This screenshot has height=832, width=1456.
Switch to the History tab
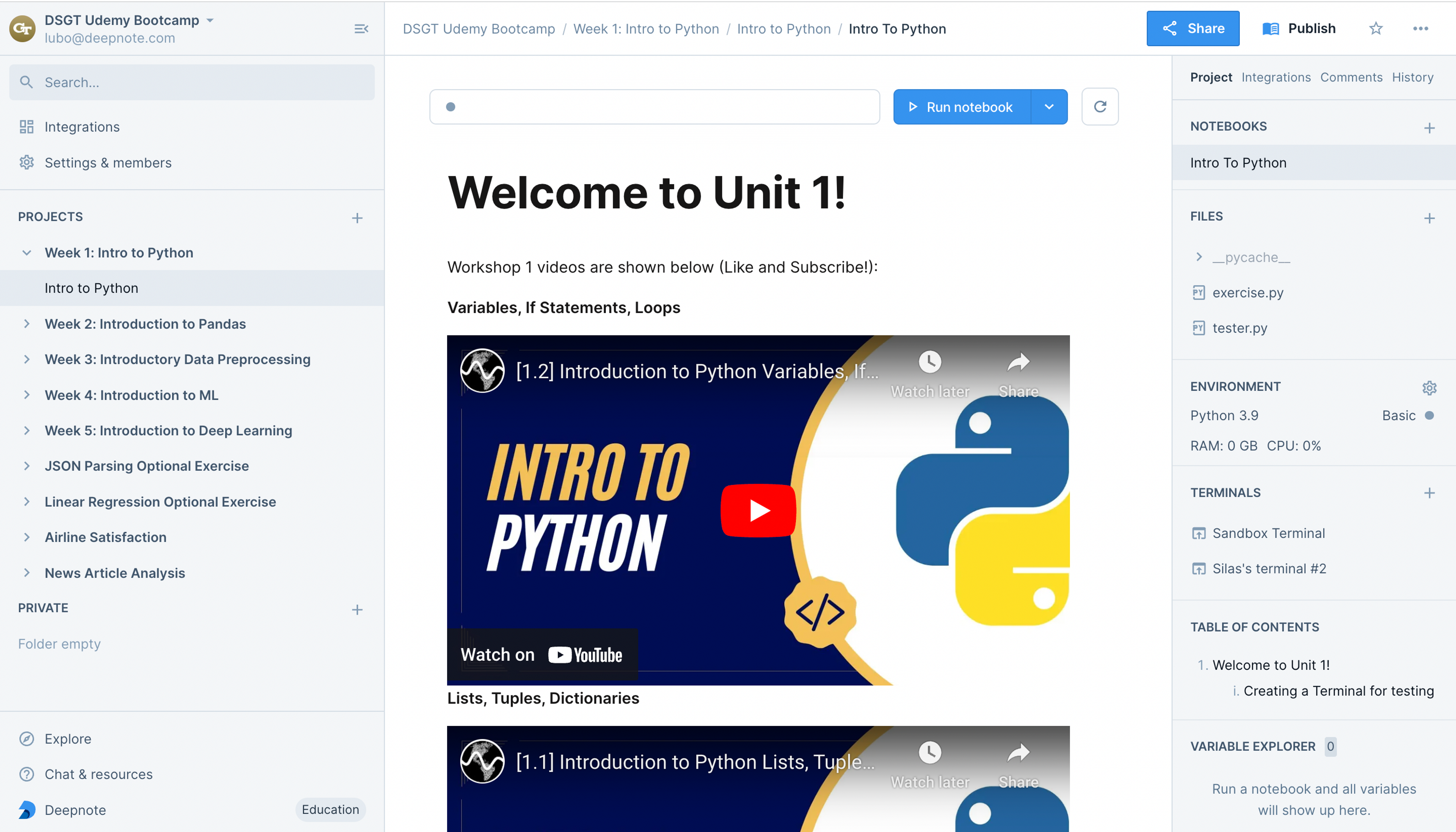point(1412,77)
